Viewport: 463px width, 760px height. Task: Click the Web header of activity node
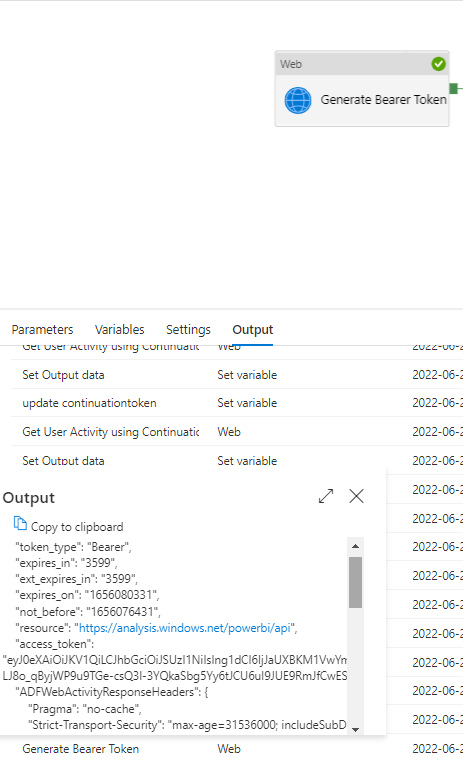point(362,64)
